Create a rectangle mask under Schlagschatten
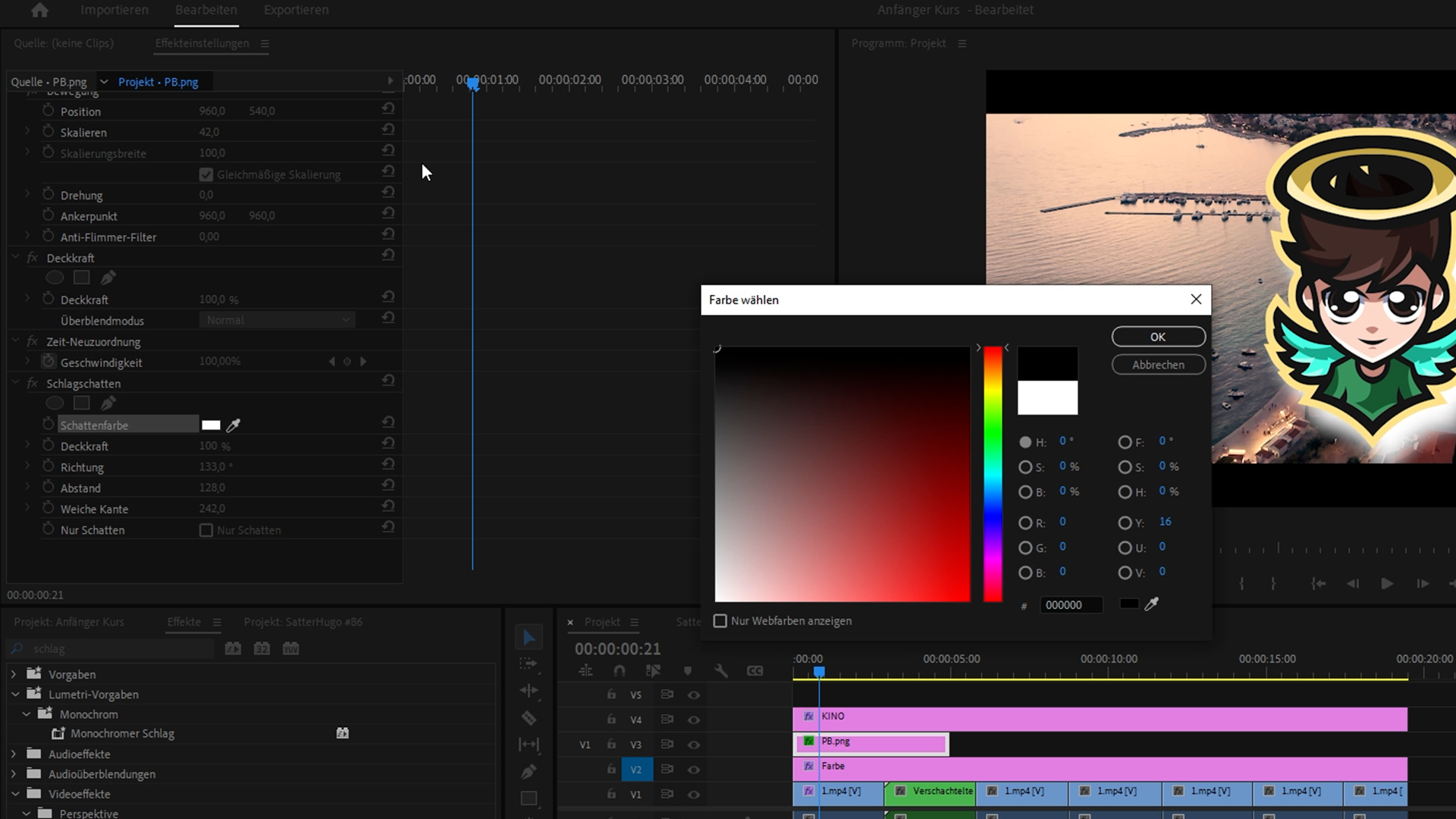Screen dimensions: 1456x819 click(81, 403)
